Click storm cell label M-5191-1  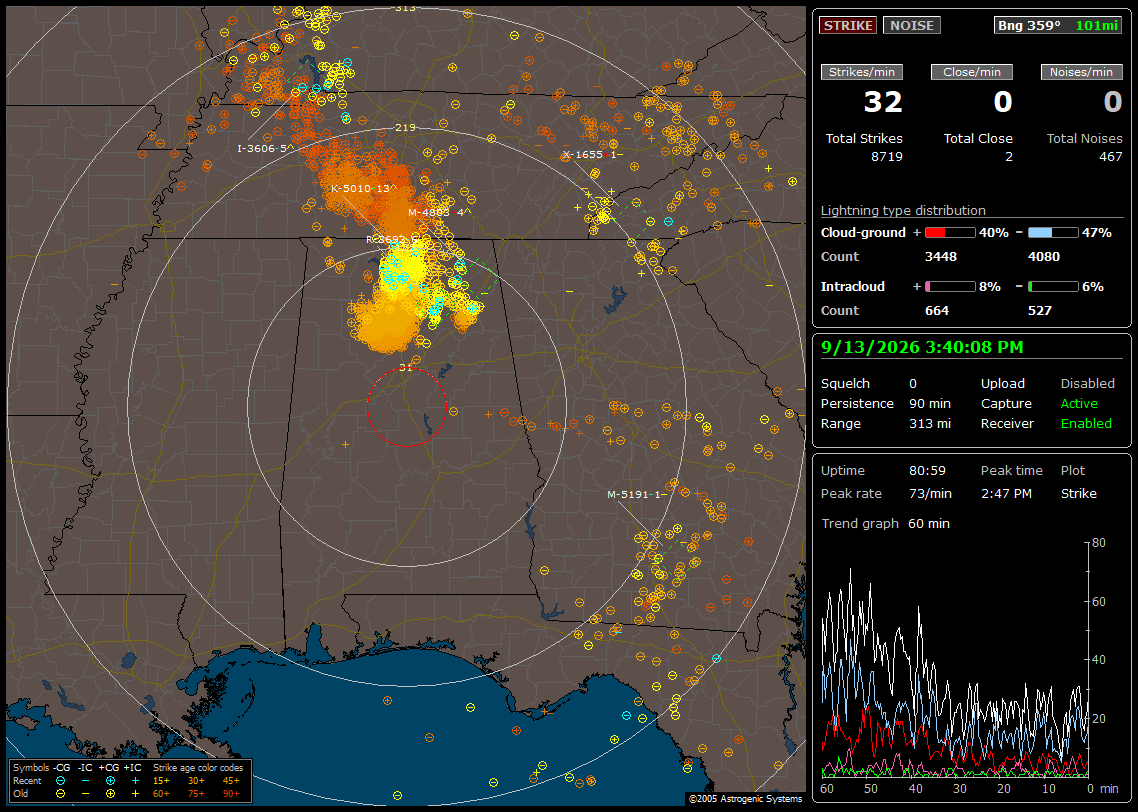tap(636, 494)
